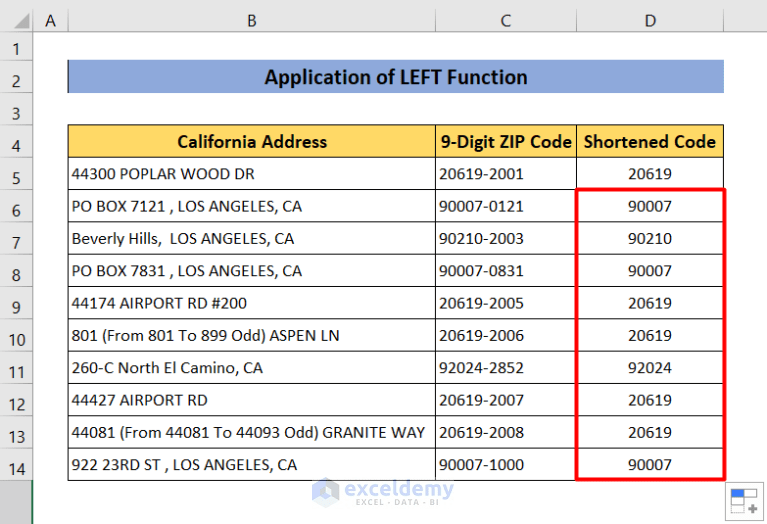This screenshot has width=767, height=524.
Task: Select column B header
Action: tap(251, 21)
